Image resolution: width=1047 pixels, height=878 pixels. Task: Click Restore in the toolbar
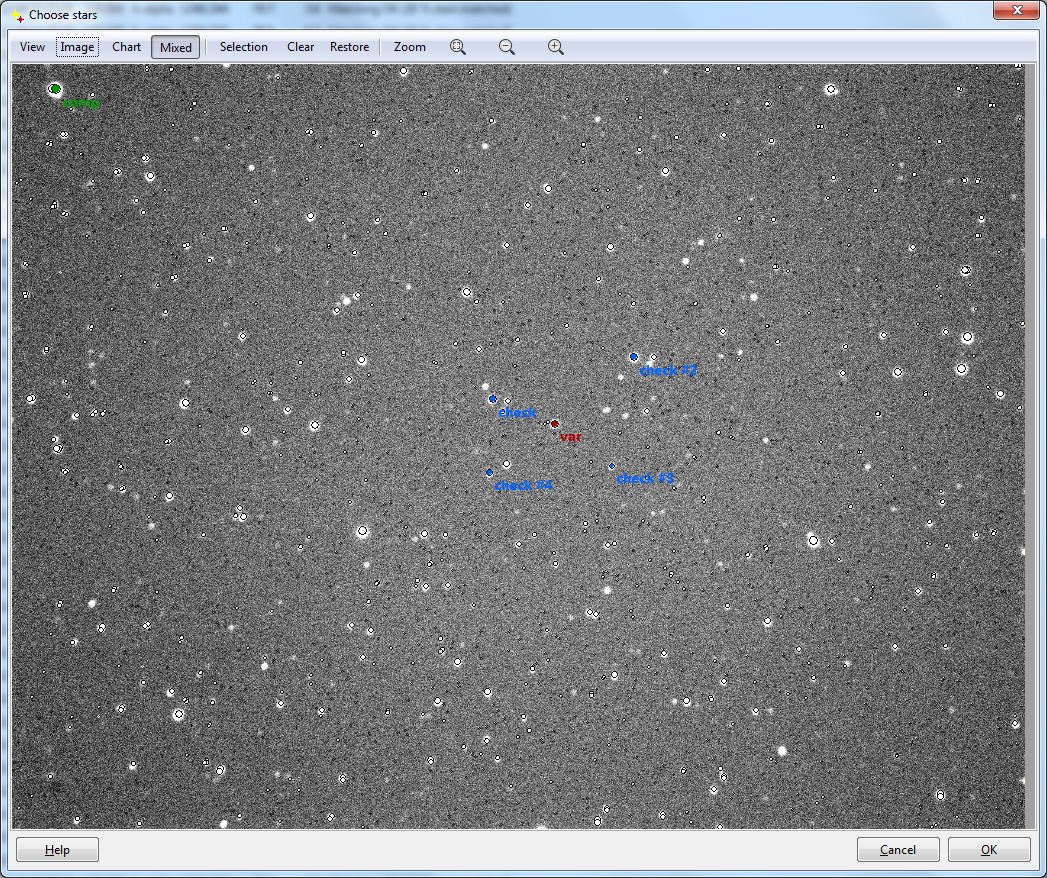[349, 47]
